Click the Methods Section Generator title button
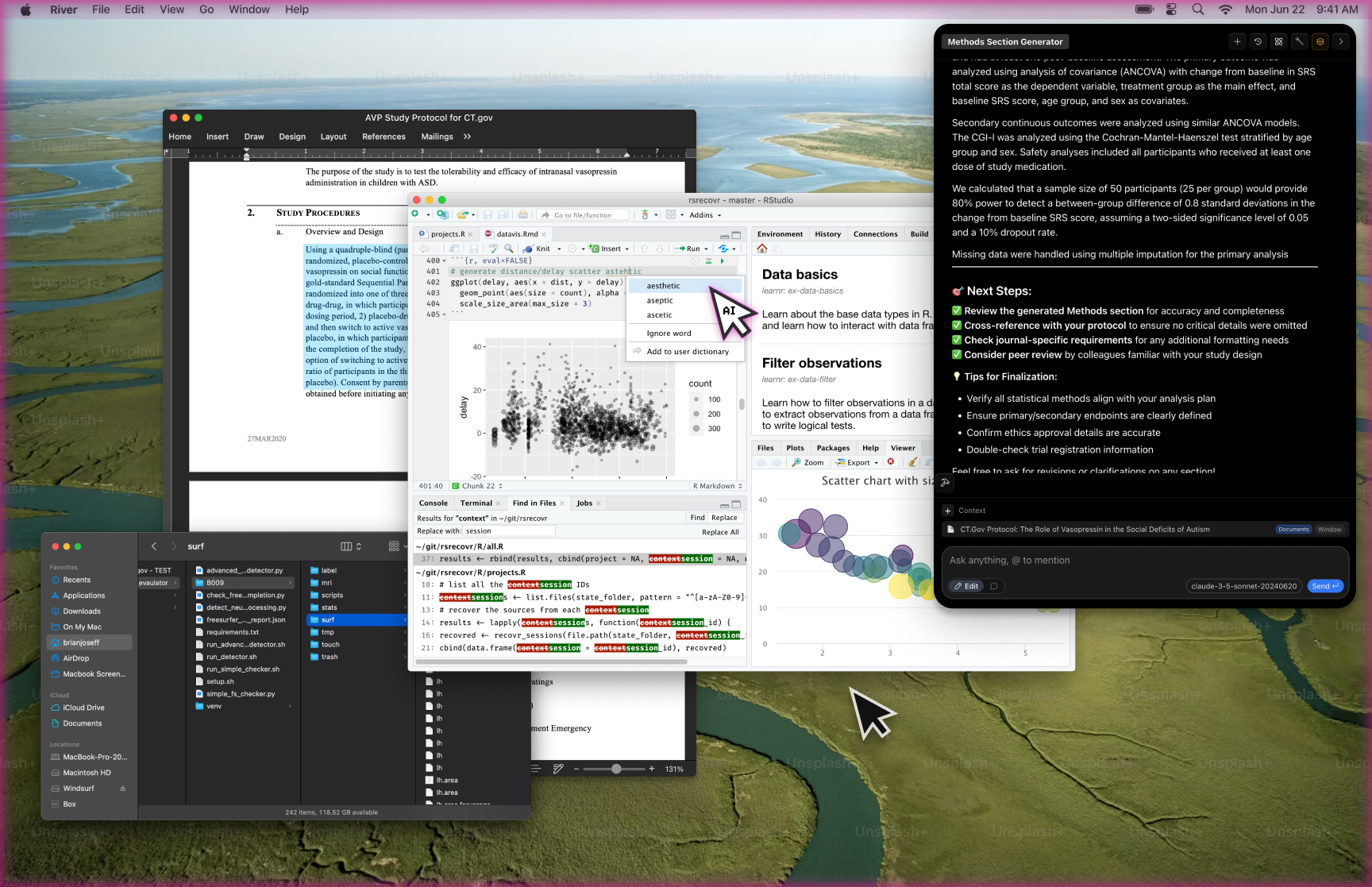Viewport: 1372px width, 887px height. point(1004,42)
